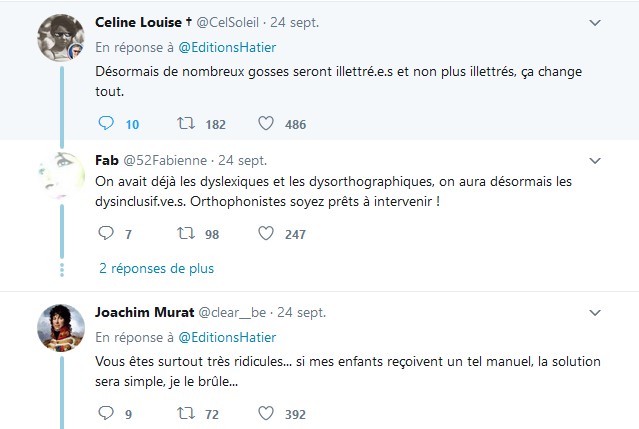Like Celine Louise's tweet with 486 likes

[266, 123]
